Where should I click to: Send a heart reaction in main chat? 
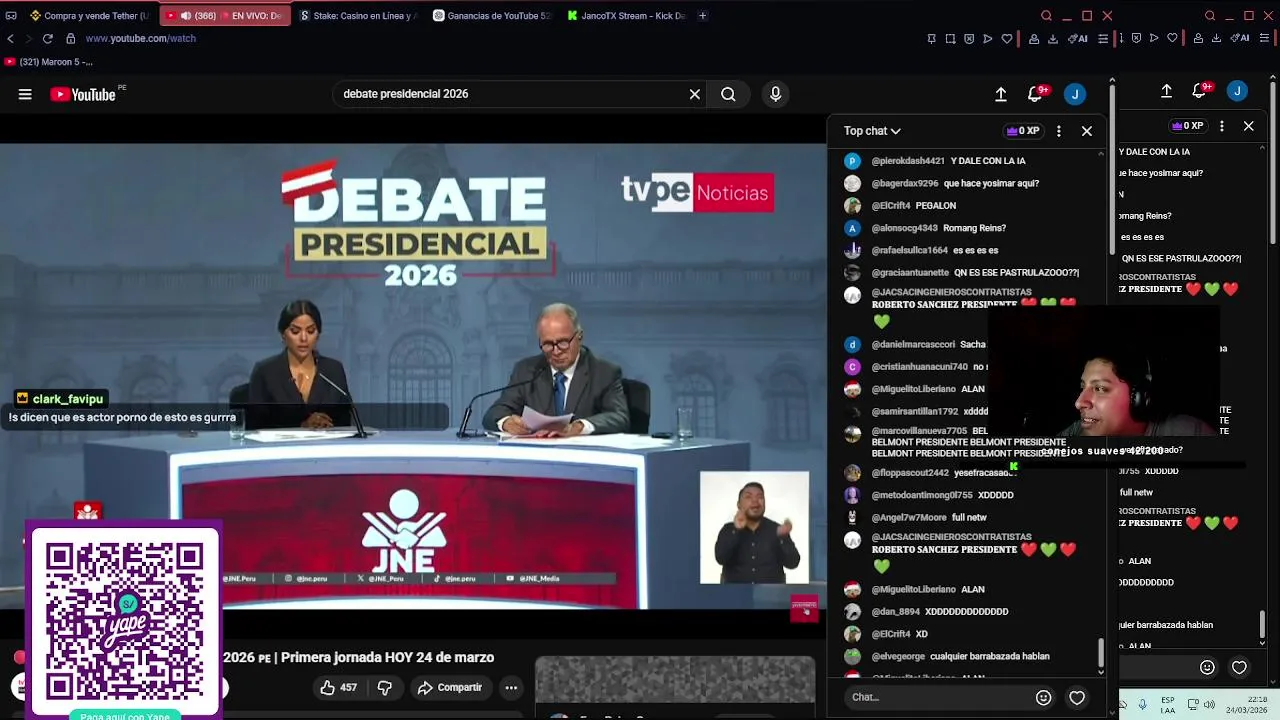(1077, 697)
